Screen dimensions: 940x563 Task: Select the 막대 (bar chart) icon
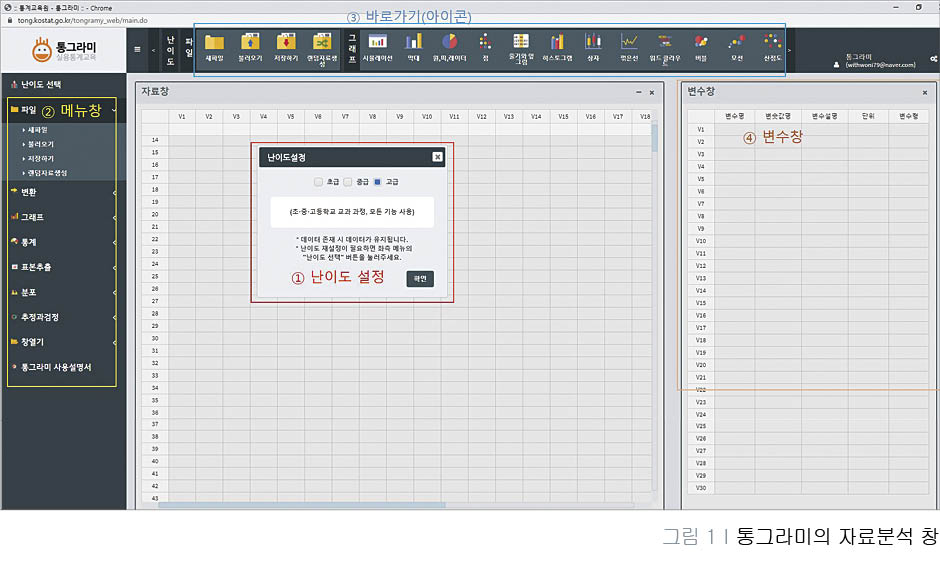pyautogui.click(x=414, y=42)
